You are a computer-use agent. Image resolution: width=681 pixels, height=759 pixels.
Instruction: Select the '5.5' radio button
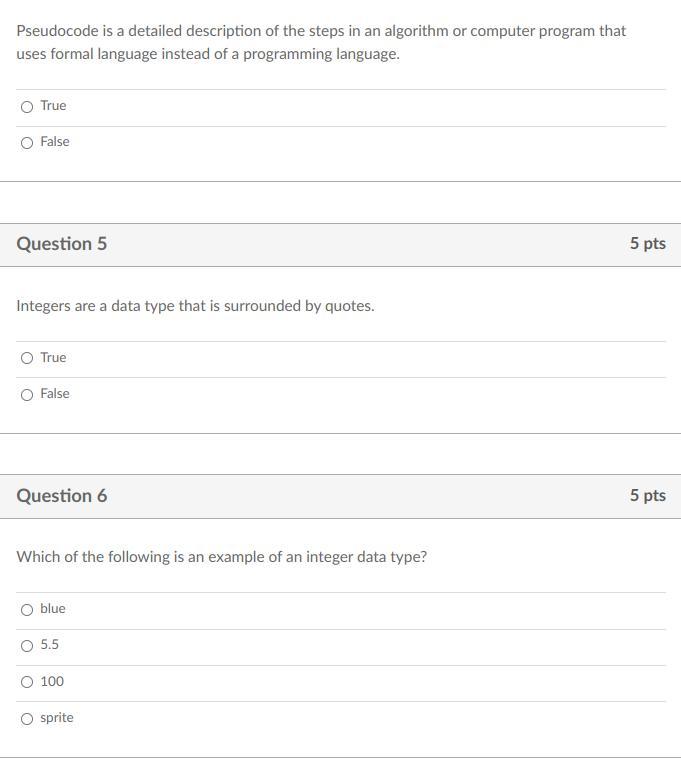[27, 646]
